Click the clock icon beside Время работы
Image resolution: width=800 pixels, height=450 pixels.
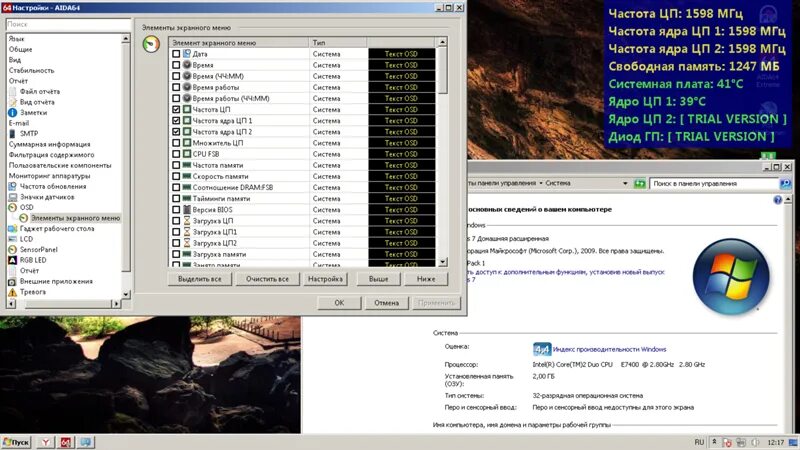pos(187,87)
